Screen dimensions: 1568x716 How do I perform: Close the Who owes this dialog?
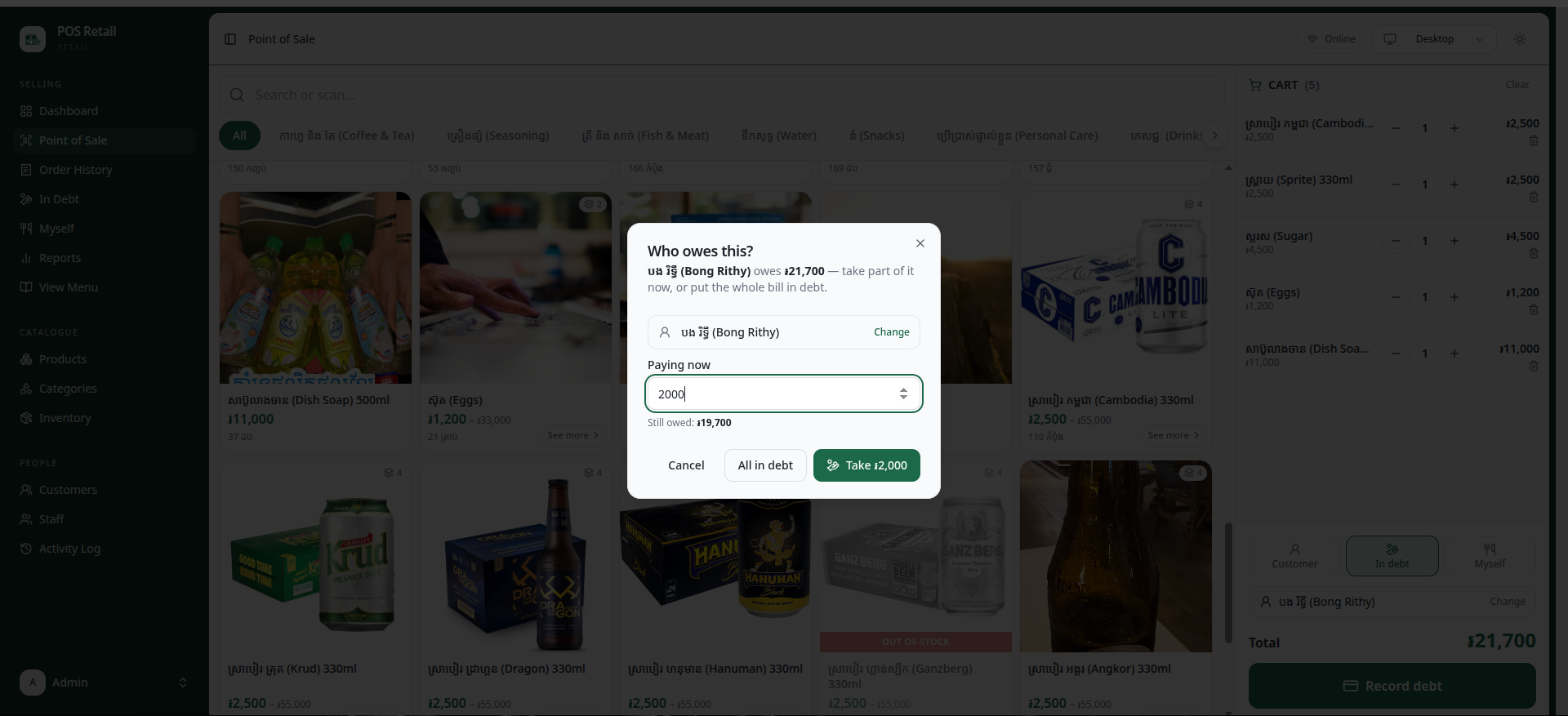point(920,243)
